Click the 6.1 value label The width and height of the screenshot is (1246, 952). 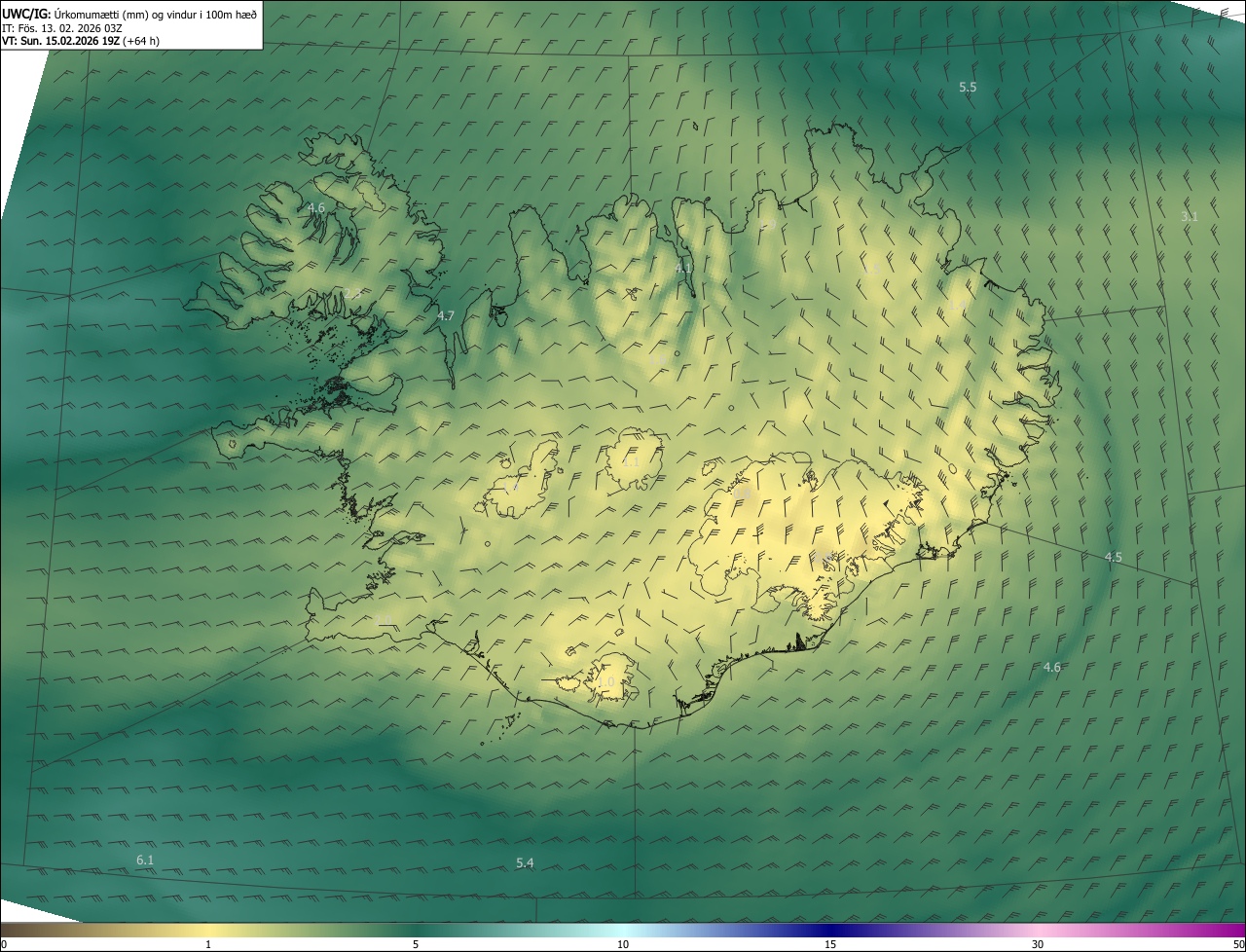(x=145, y=860)
